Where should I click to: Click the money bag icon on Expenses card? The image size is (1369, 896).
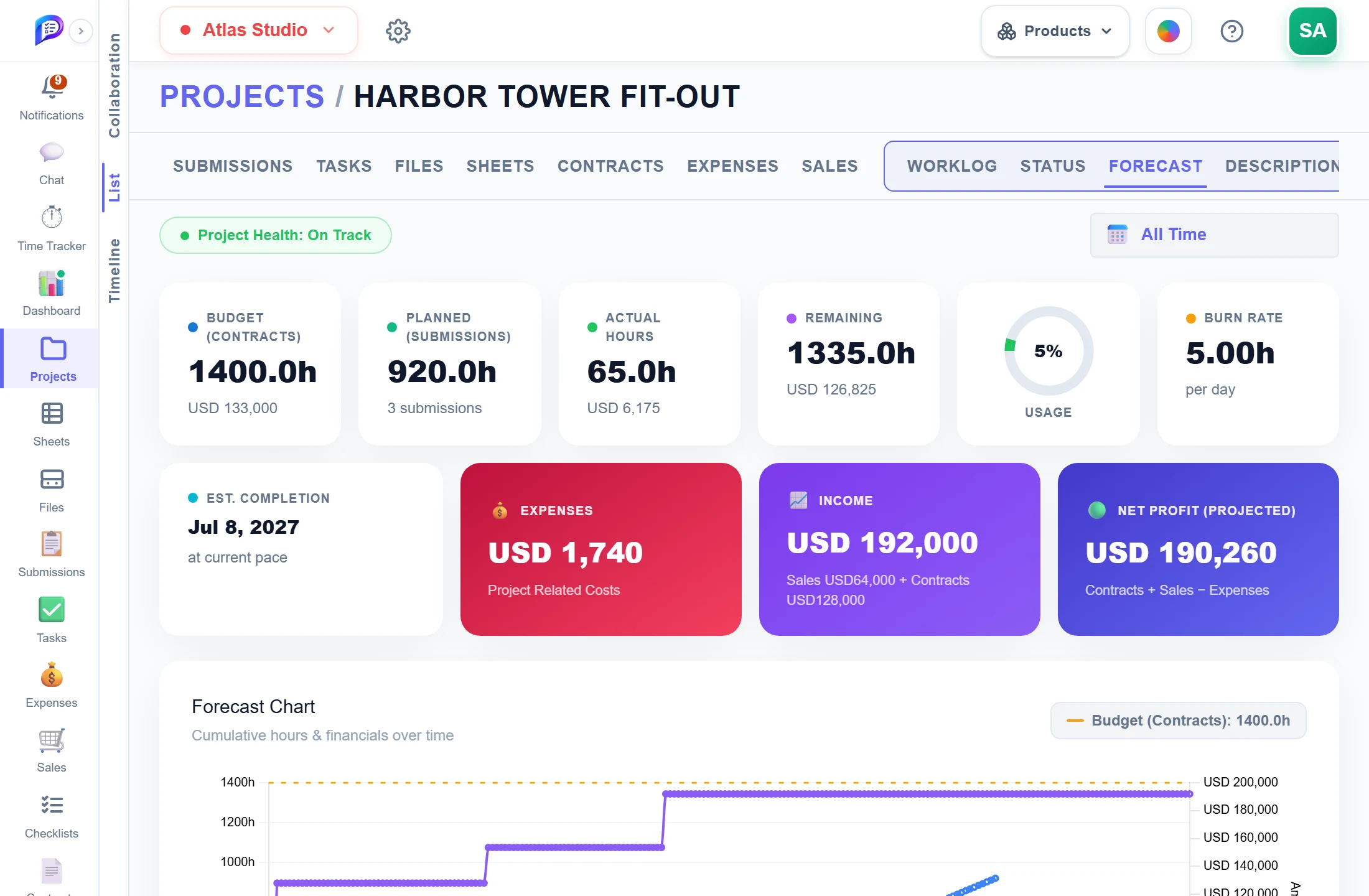500,511
